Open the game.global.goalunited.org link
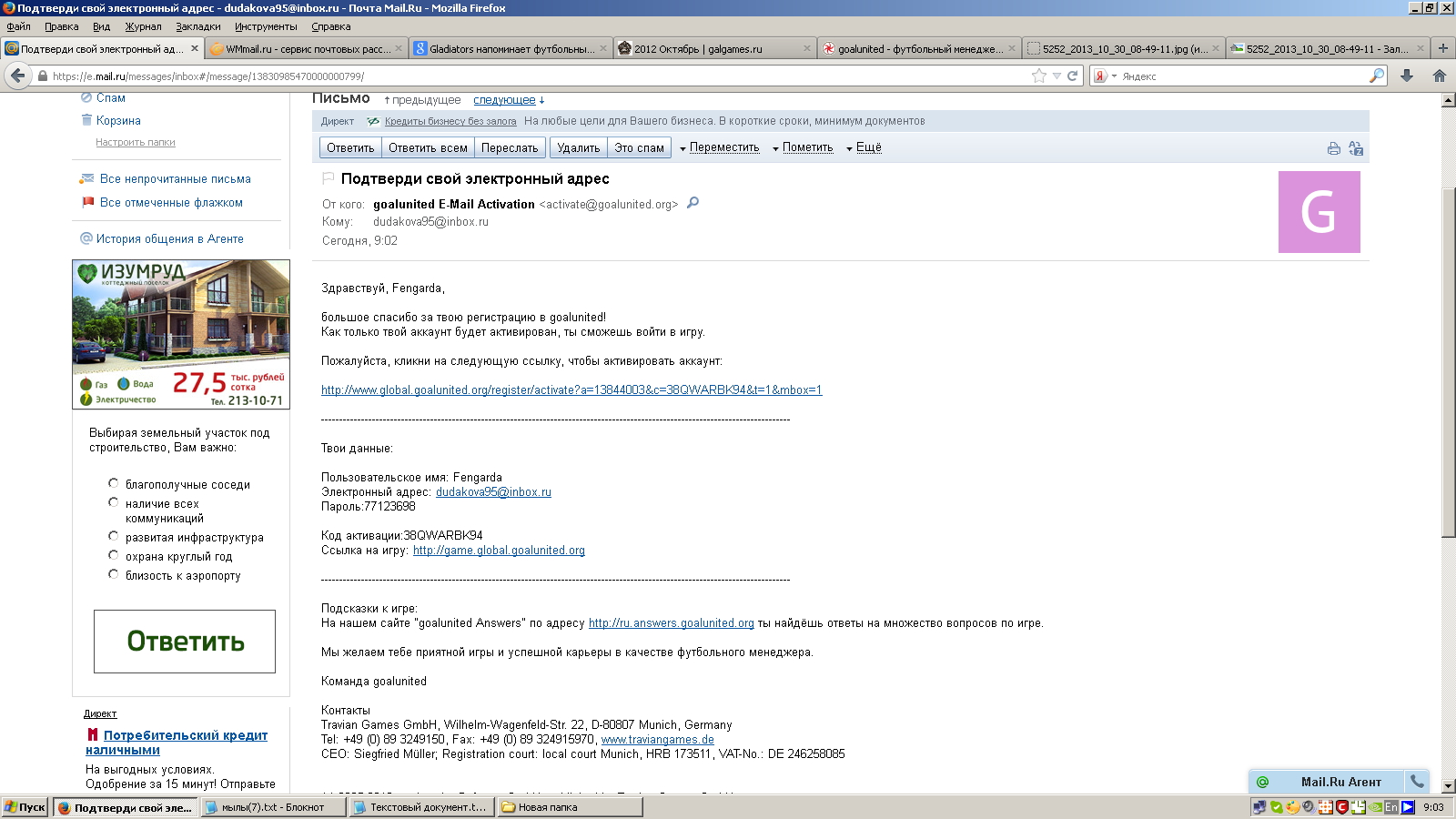The width and height of the screenshot is (1456, 819). (x=499, y=551)
